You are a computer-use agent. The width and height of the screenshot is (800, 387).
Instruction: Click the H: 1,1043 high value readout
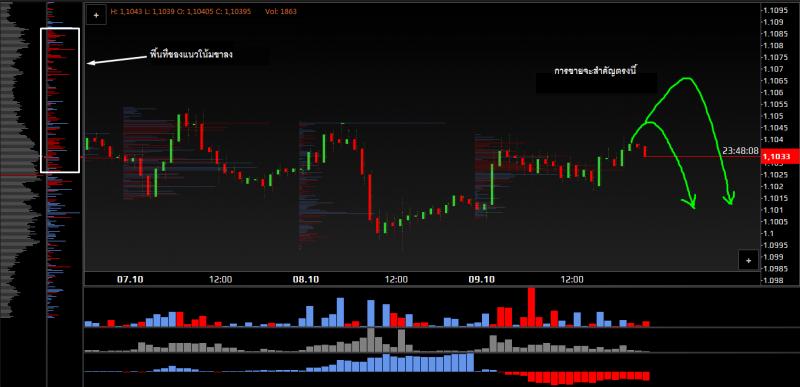[x=128, y=11]
